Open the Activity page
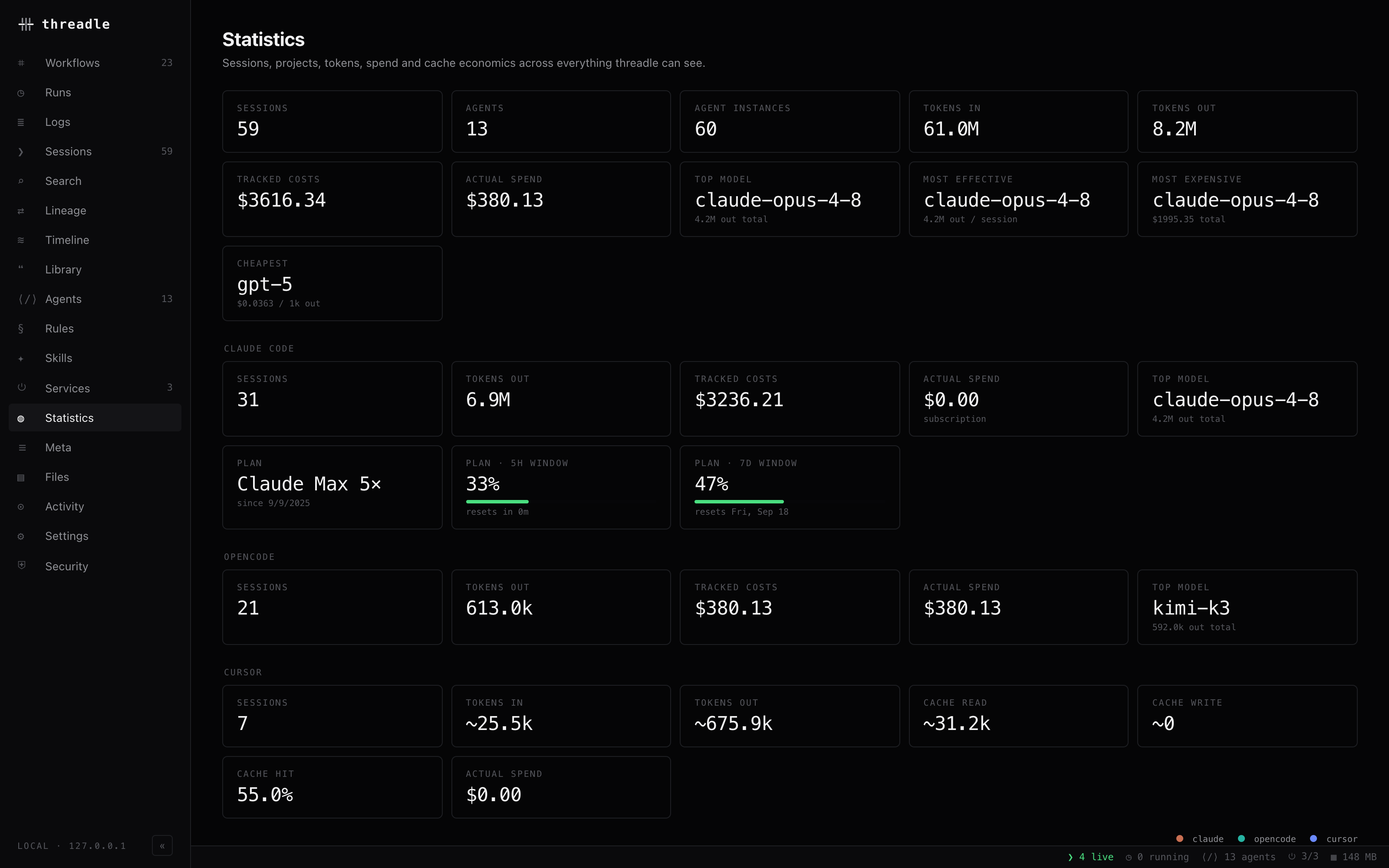The height and width of the screenshot is (868, 1389). click(x=95, y=507)
